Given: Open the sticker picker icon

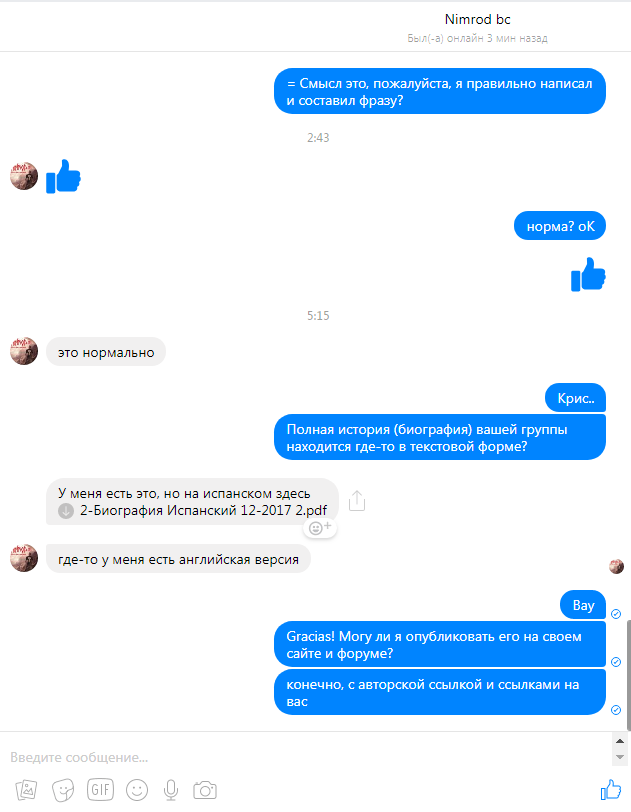Looking at the screenshot, I should (x=63, y=790).
